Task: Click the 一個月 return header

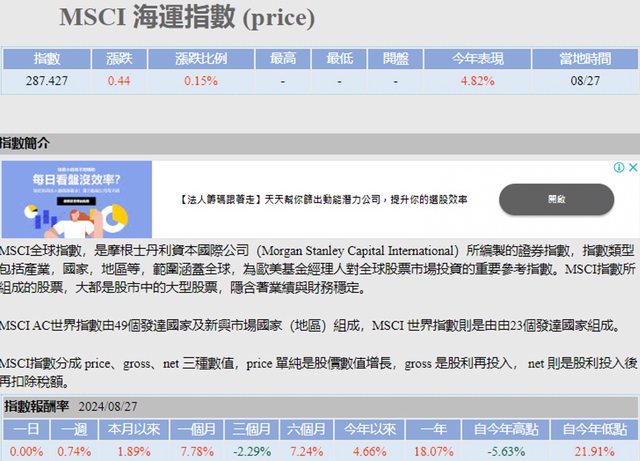Action: [x=197, y=429]
